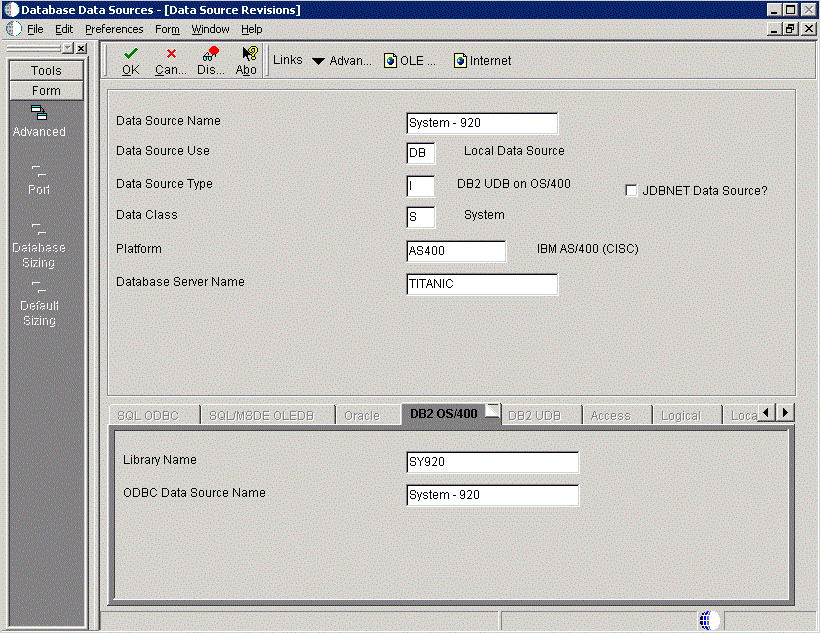Click the red X Cancel icon
Screen dimensions: 820x633
tap(171, 54)
